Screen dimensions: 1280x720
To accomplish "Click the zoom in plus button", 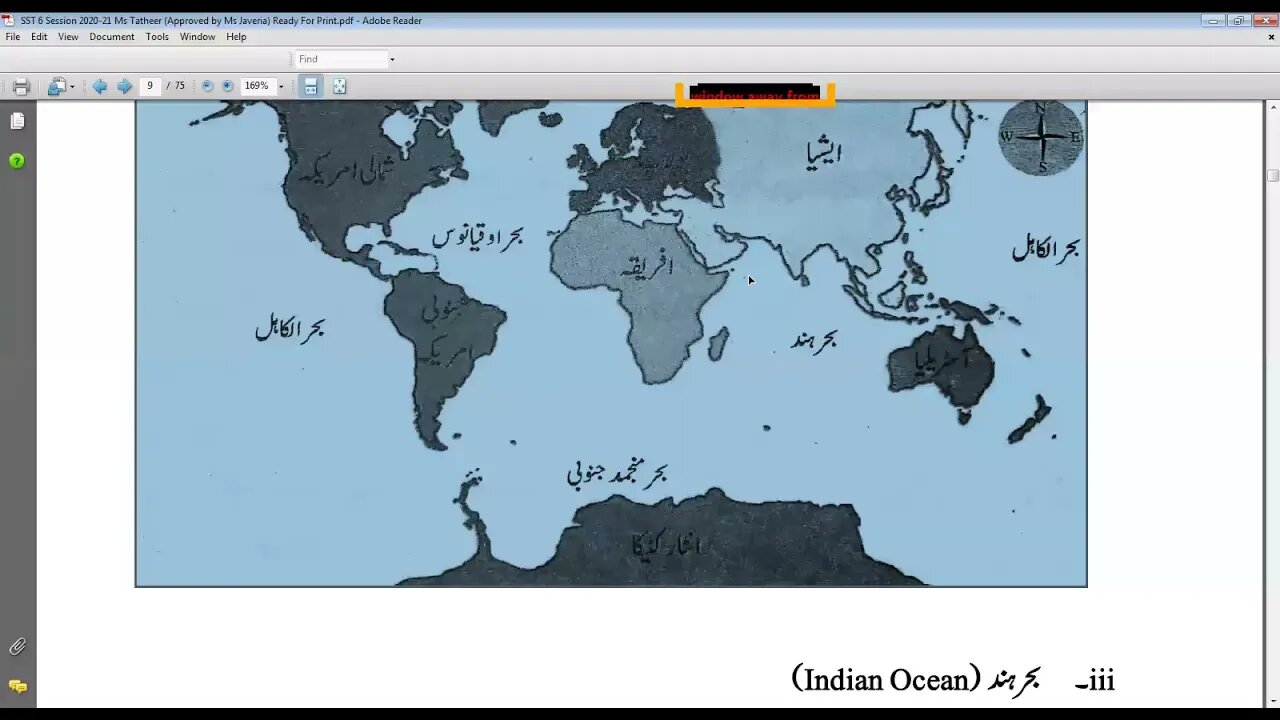I will coord(227,86).
